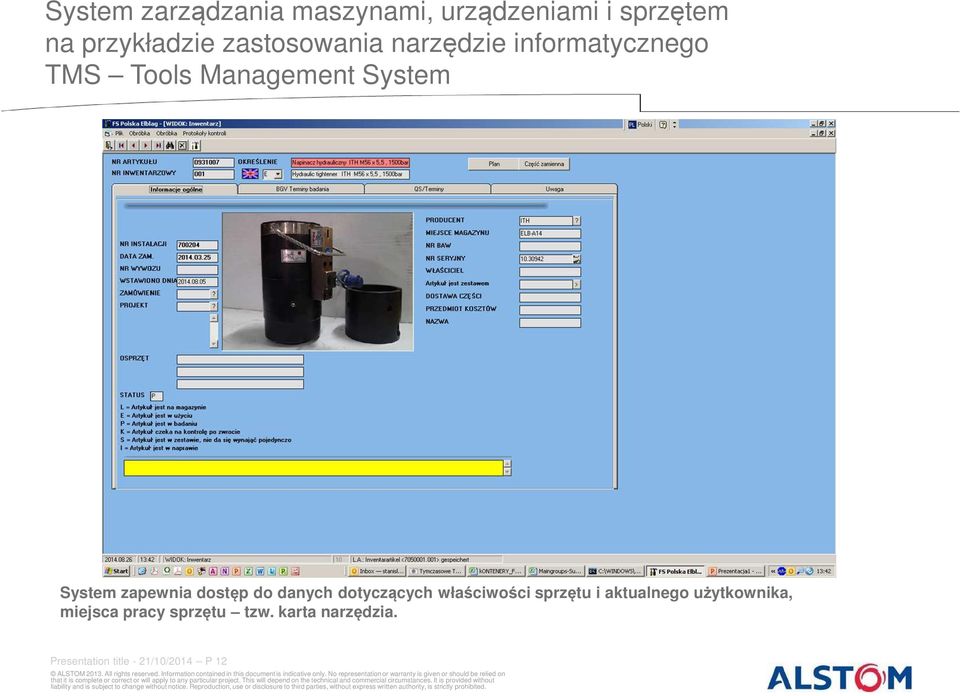Click the NR SERYJNY field
Screen dimensions: 960x696
[x=546, y=259]
